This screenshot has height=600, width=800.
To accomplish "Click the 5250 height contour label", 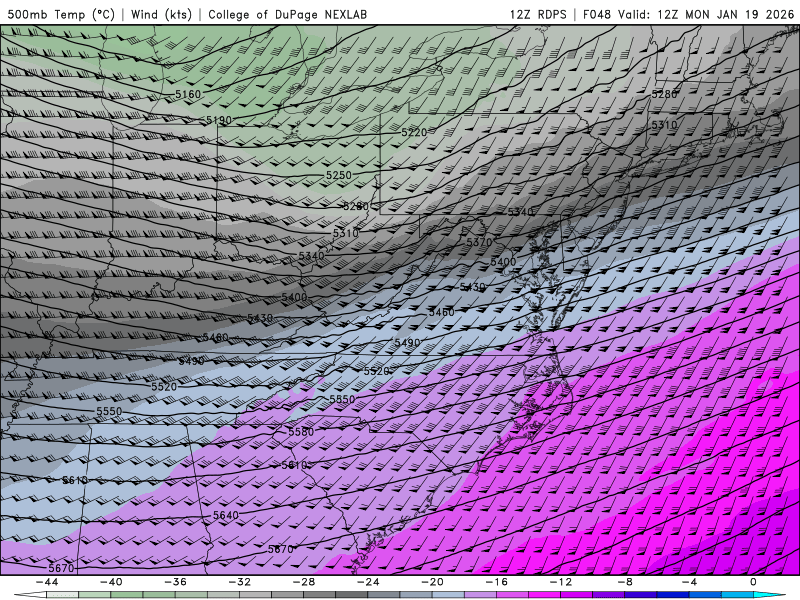I will 339,175.
